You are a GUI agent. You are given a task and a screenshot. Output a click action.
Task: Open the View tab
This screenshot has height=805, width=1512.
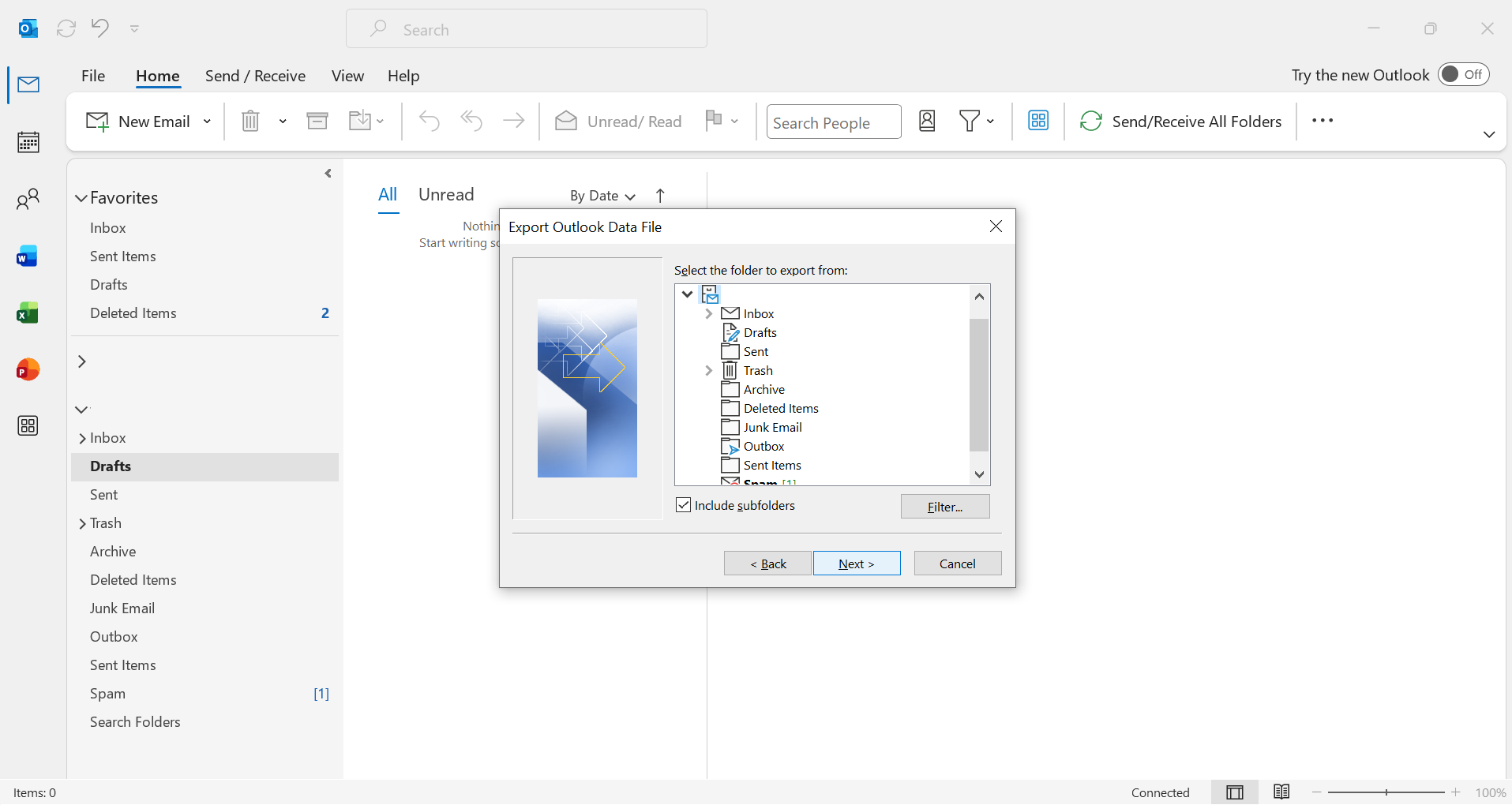coord(347,76)
